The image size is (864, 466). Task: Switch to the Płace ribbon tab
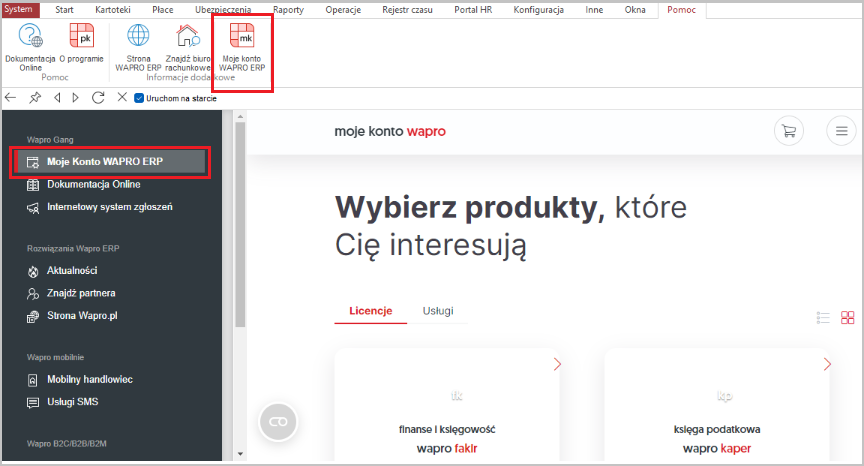(163, 10)
